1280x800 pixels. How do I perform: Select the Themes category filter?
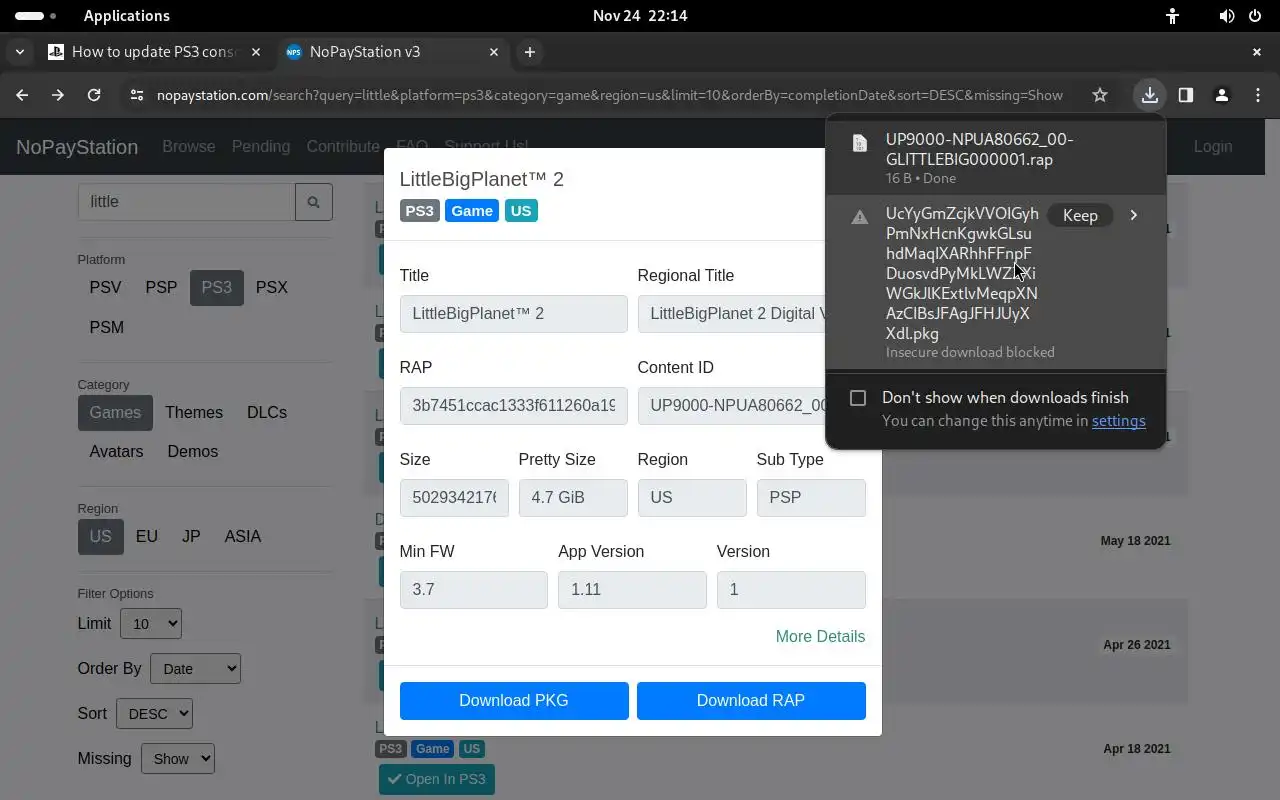(x=194, y=413)
